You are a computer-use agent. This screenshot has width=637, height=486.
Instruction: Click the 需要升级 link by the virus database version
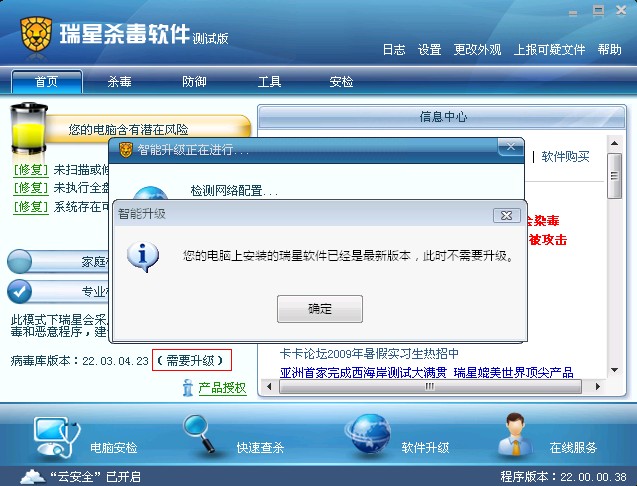192,360
